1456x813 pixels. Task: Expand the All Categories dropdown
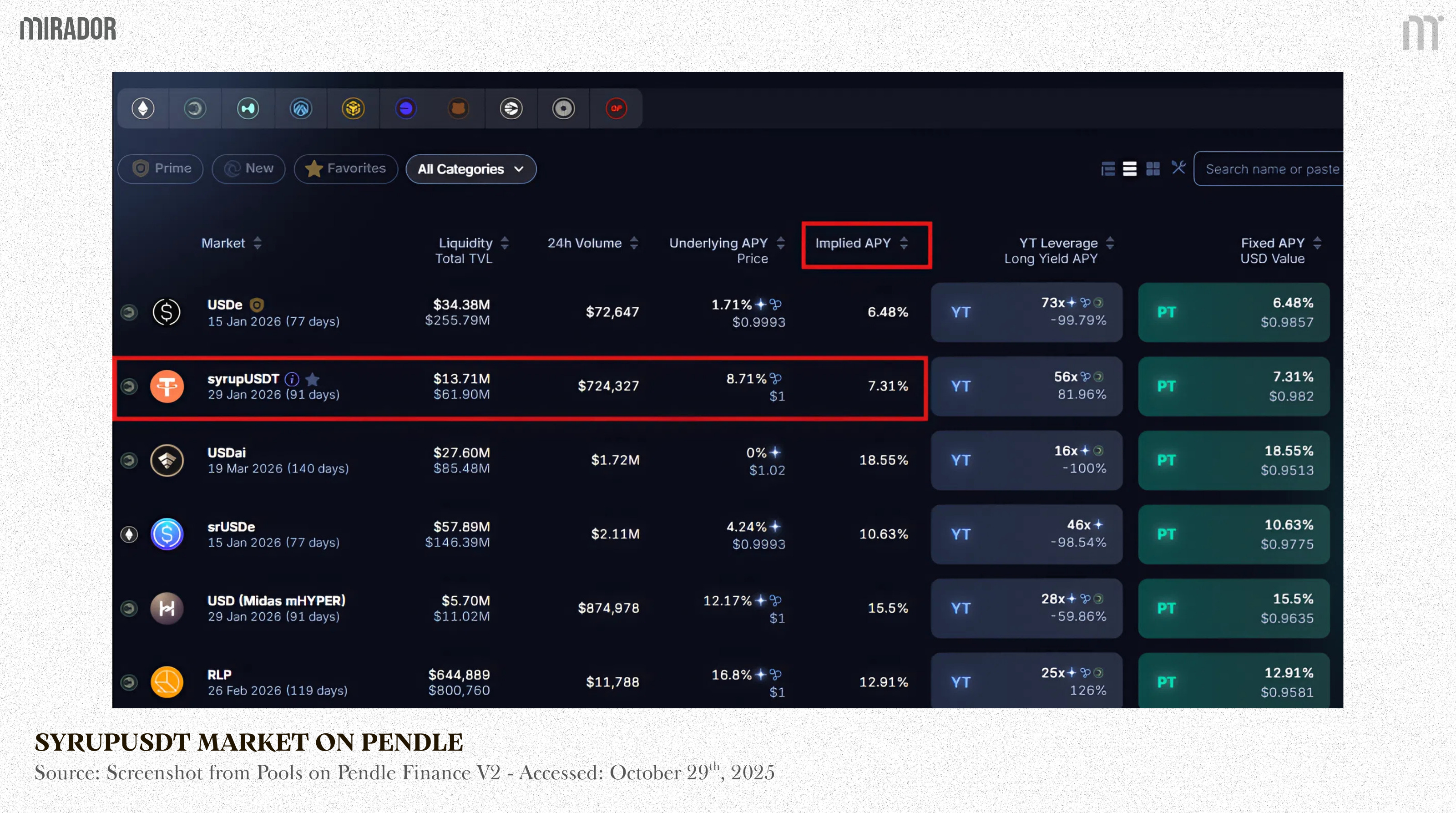pos(471,169)
